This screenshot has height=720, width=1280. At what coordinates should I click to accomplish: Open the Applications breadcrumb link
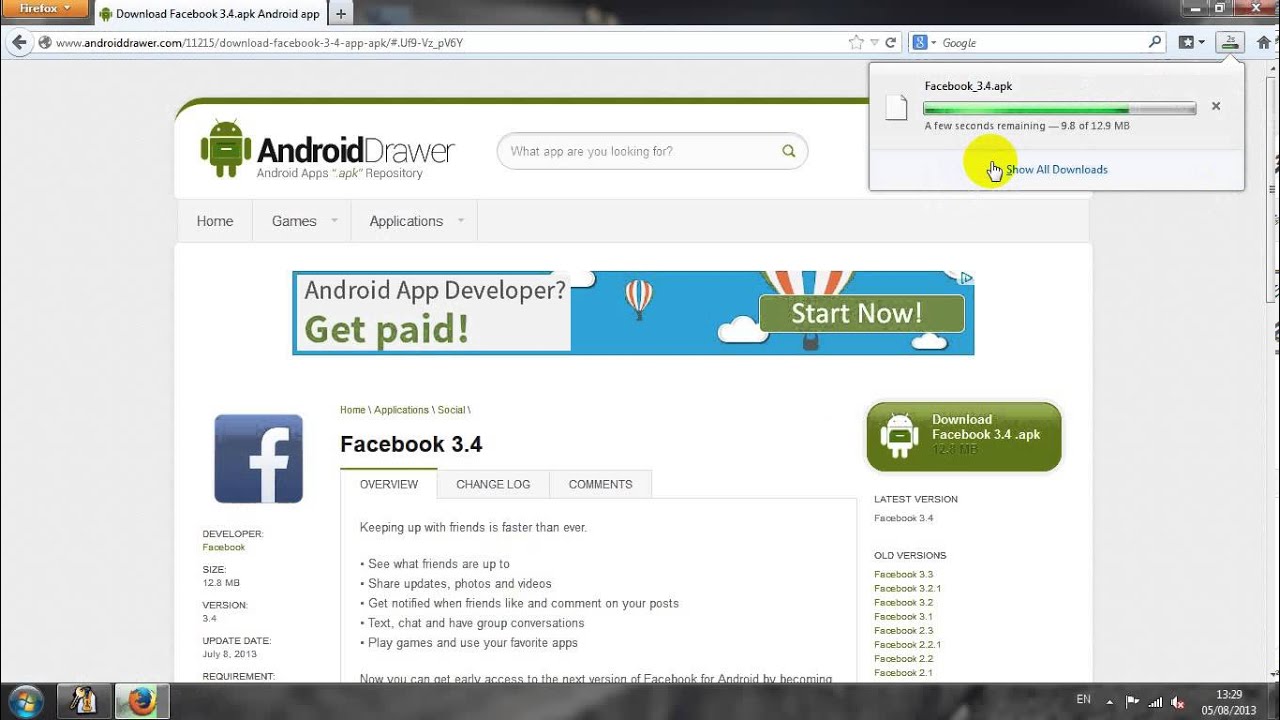click(401, 410)
